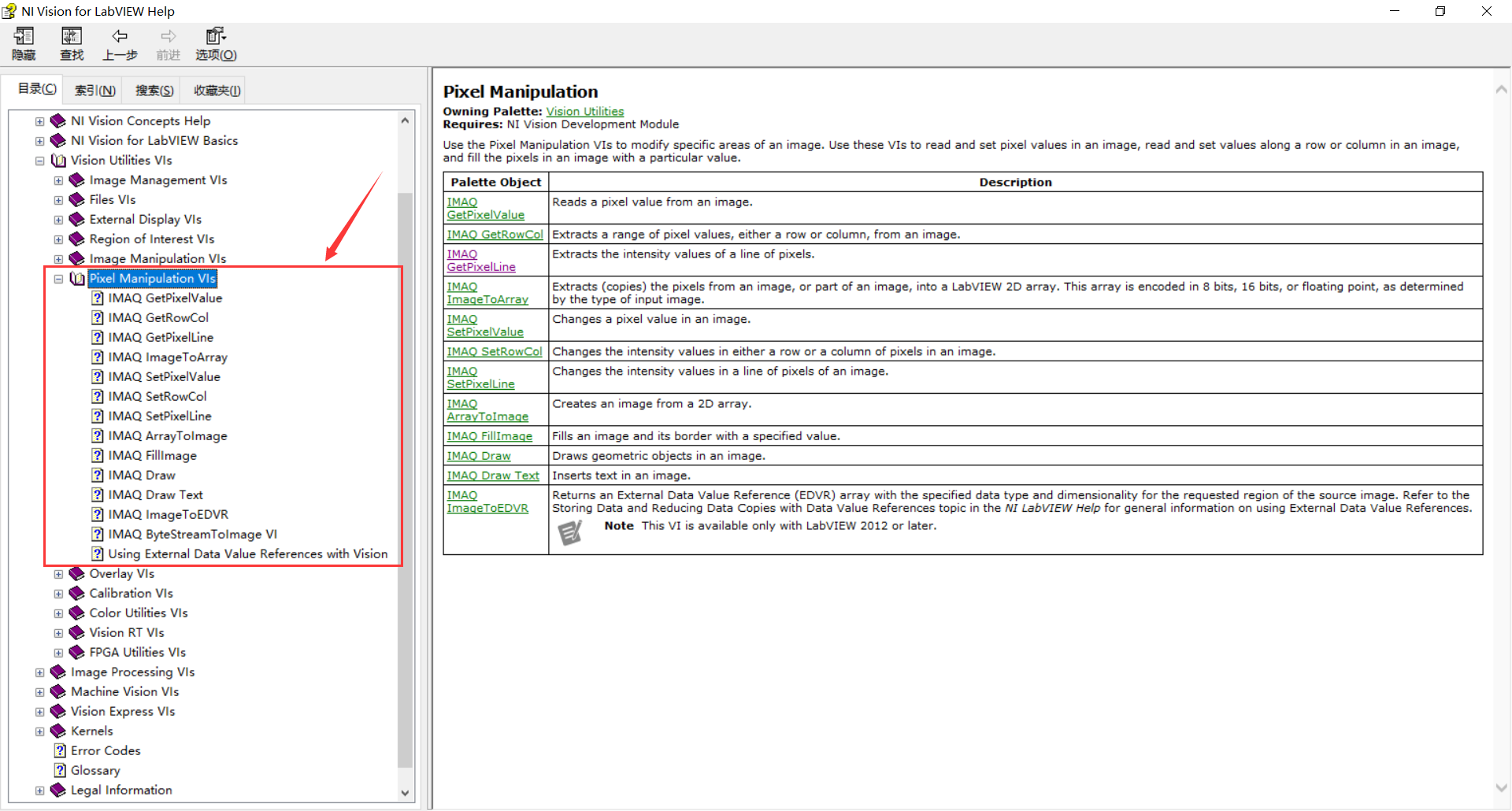The width and height of the screenshot is (1512, 811).
Task: Click the IMAQ FillImage topic page icon
Action: tap(98, 455)
